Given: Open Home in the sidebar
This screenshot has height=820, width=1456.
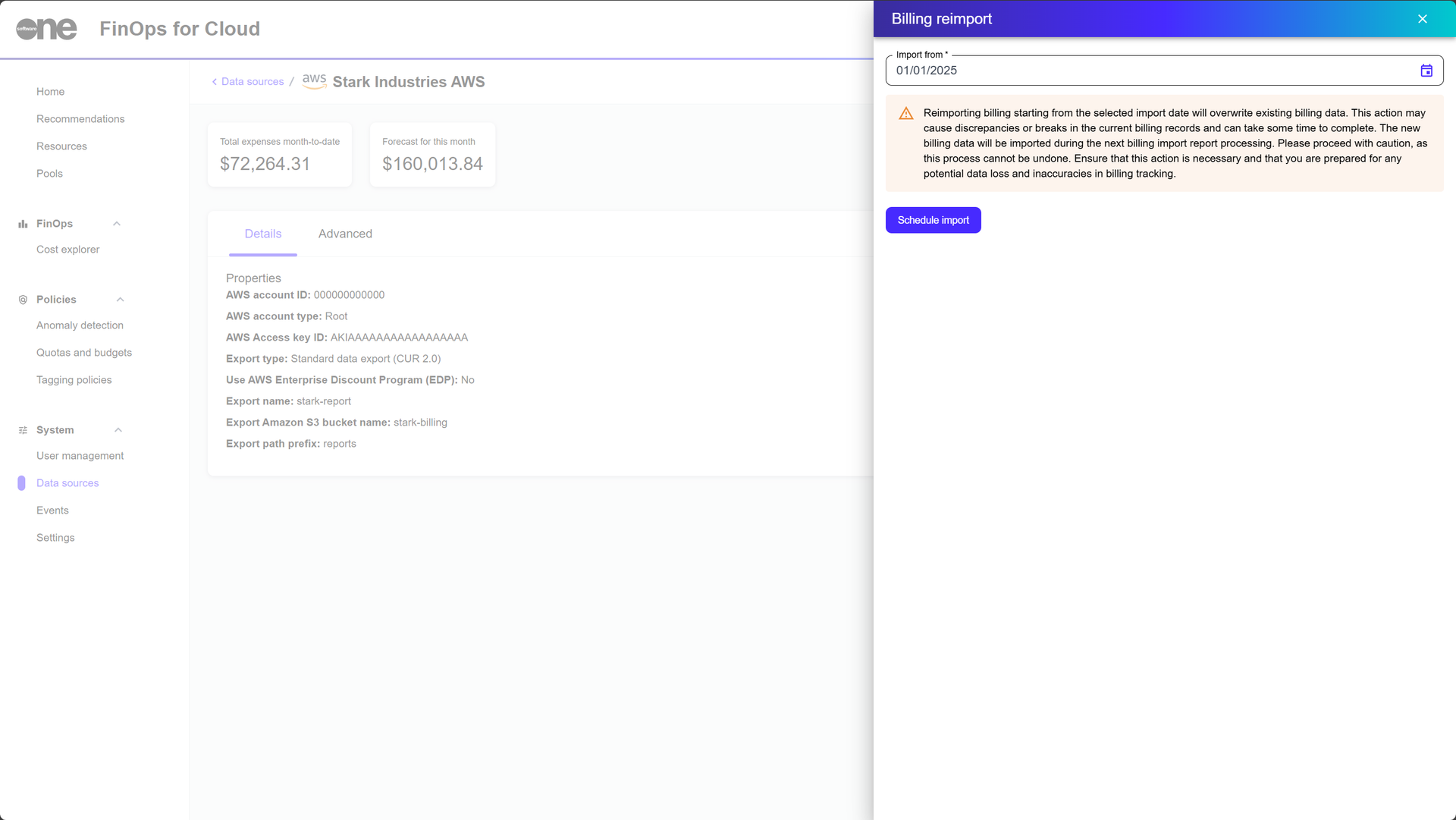Looking at the screenshot, I should click(x=50, y=92).
